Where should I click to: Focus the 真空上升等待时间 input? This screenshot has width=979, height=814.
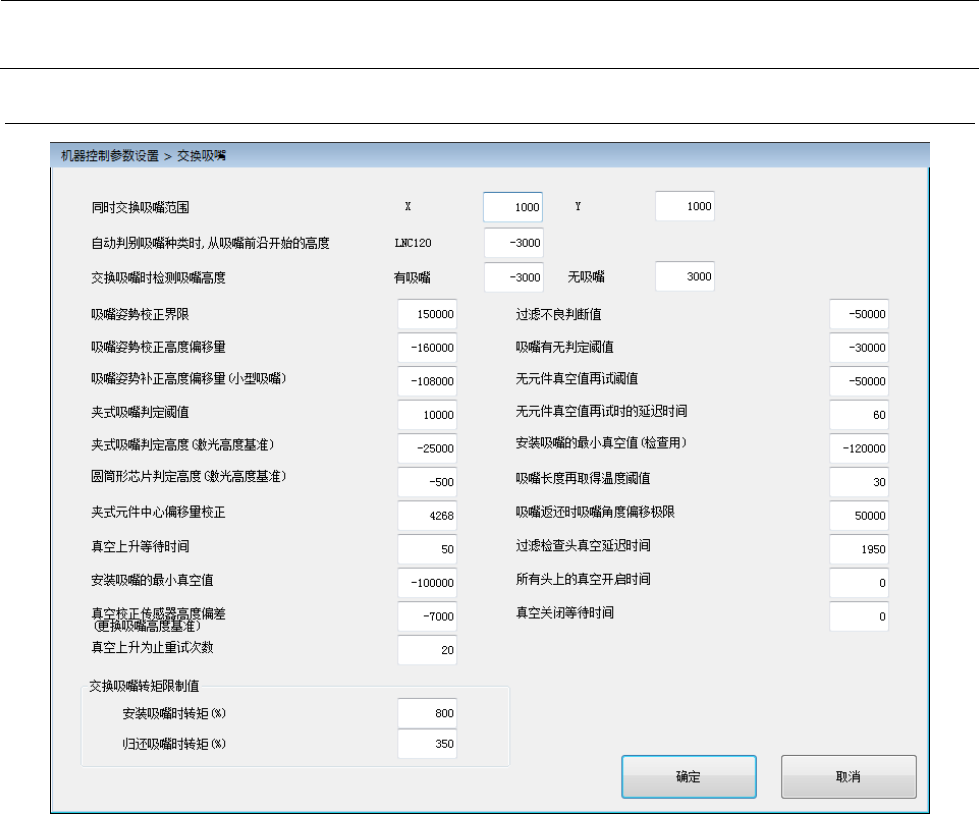point(427,549)
